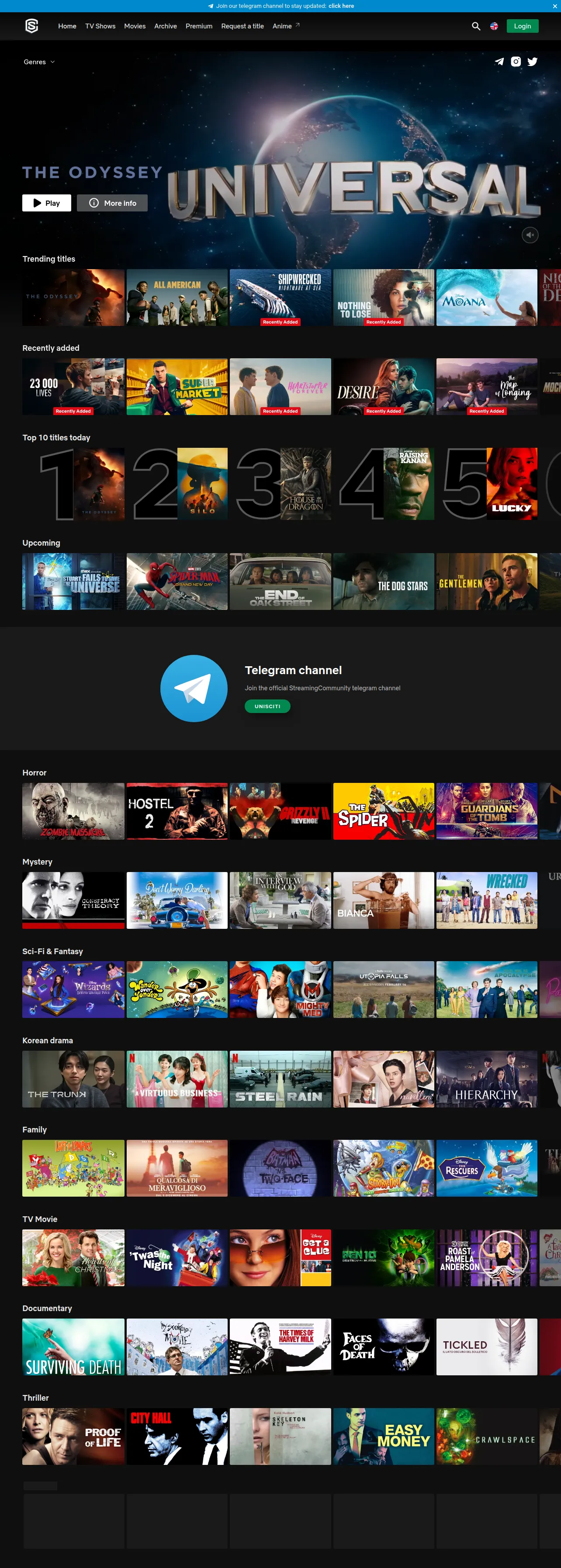The image size is (561, 1568).
Task: Open the search icon in the header
Action: (476, 26)
